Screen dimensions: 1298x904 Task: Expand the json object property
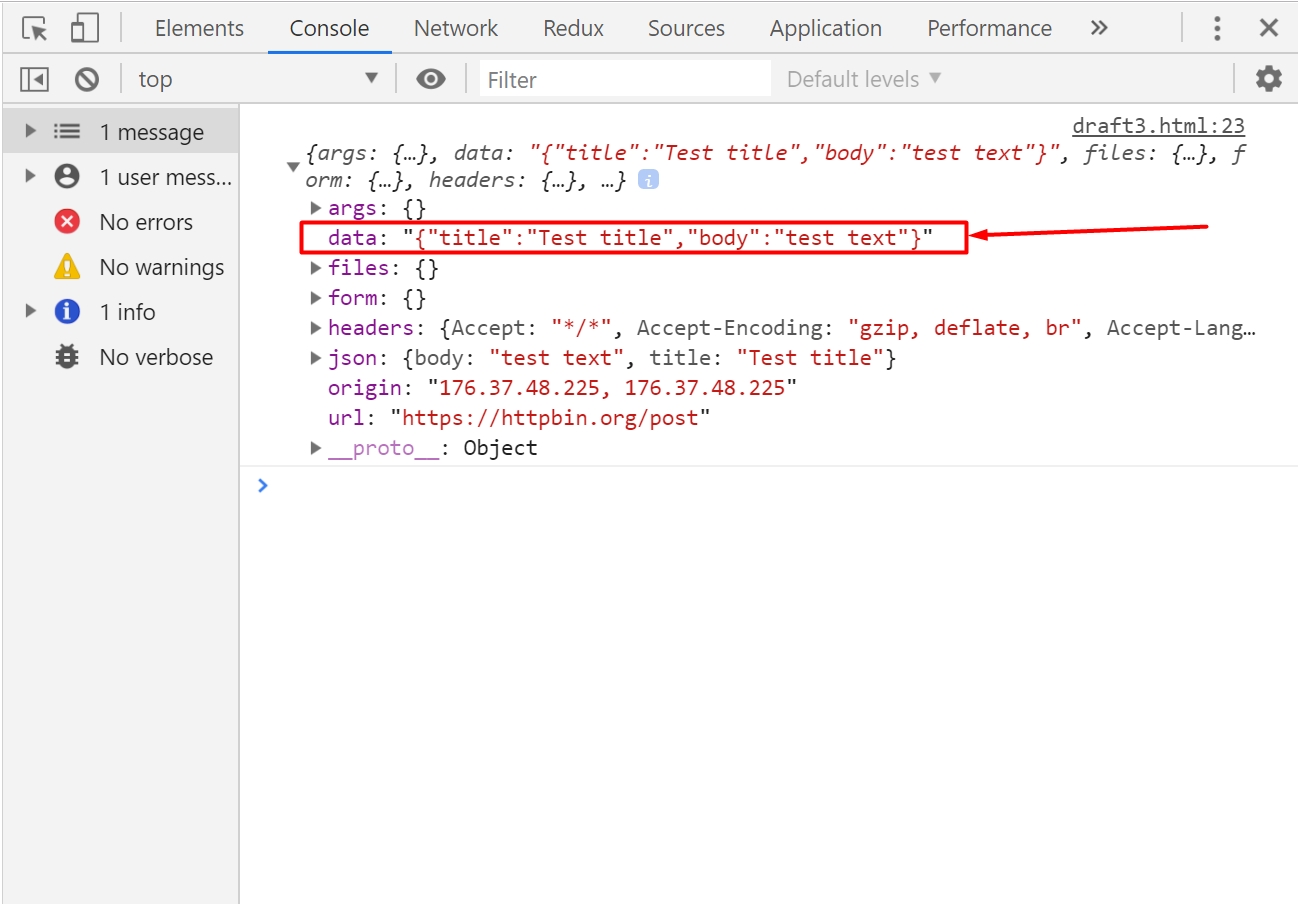[317, 358]
